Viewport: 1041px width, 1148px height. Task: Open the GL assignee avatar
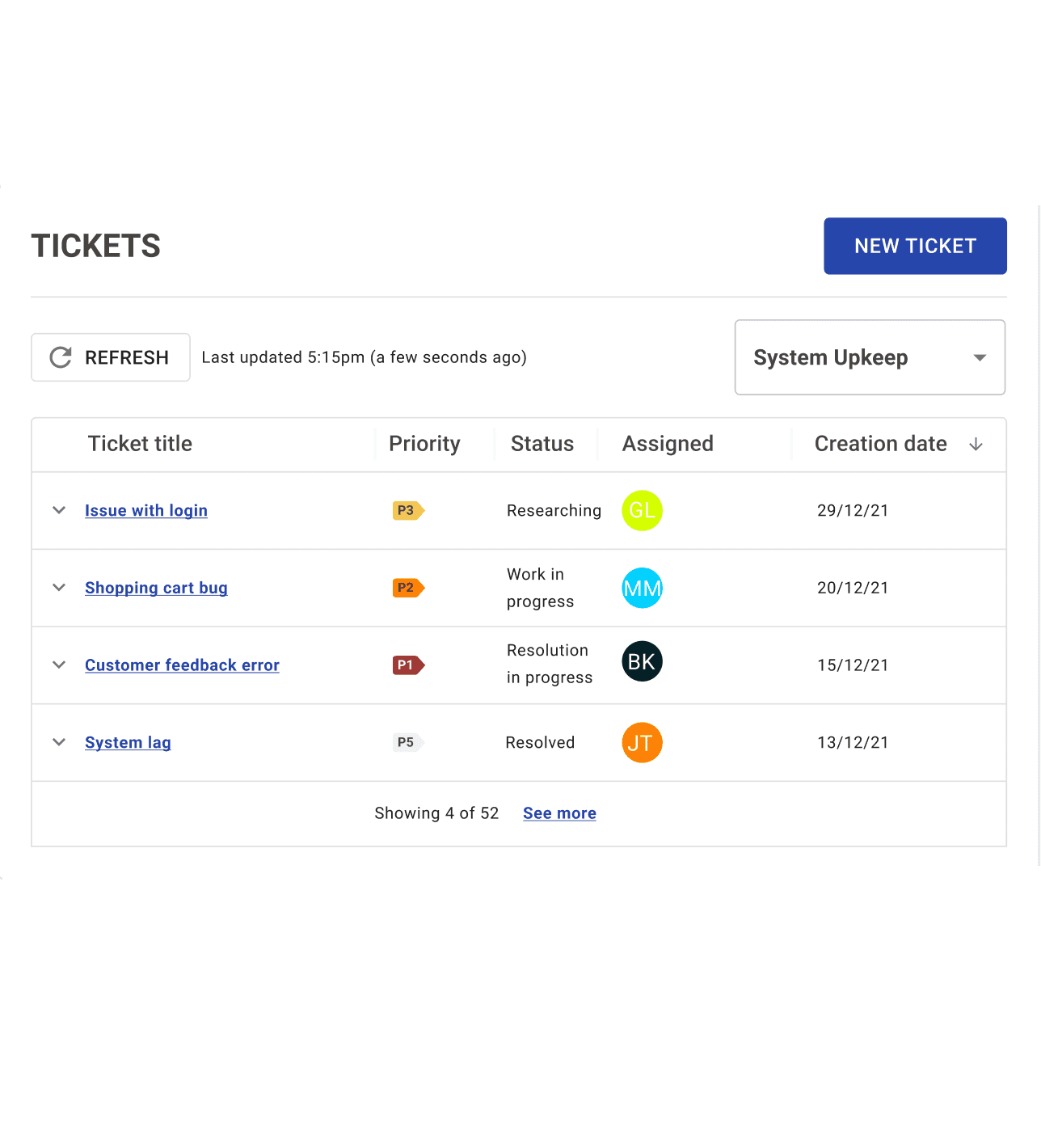642,510
